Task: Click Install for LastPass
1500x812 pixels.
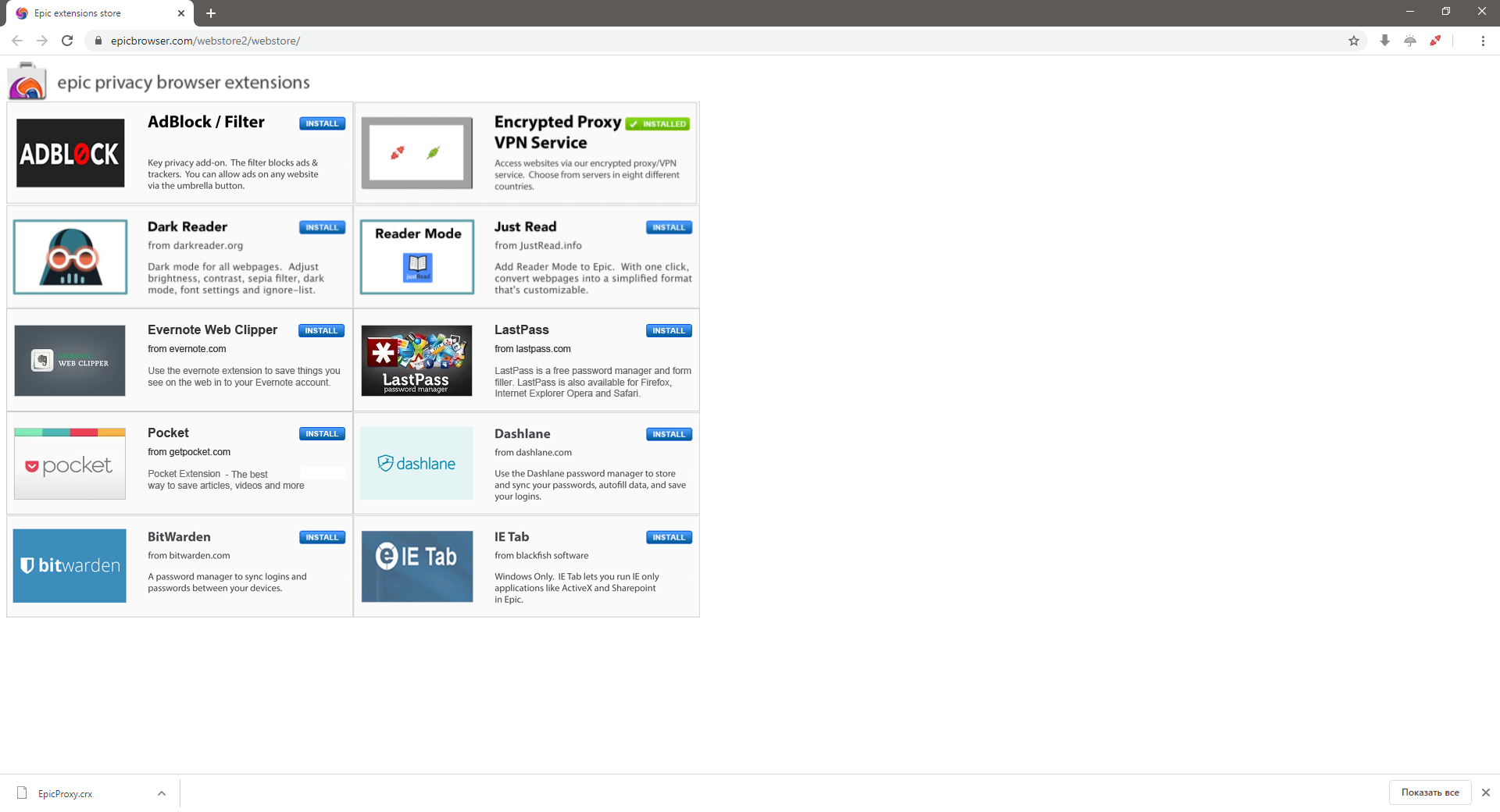Action: 669,331
